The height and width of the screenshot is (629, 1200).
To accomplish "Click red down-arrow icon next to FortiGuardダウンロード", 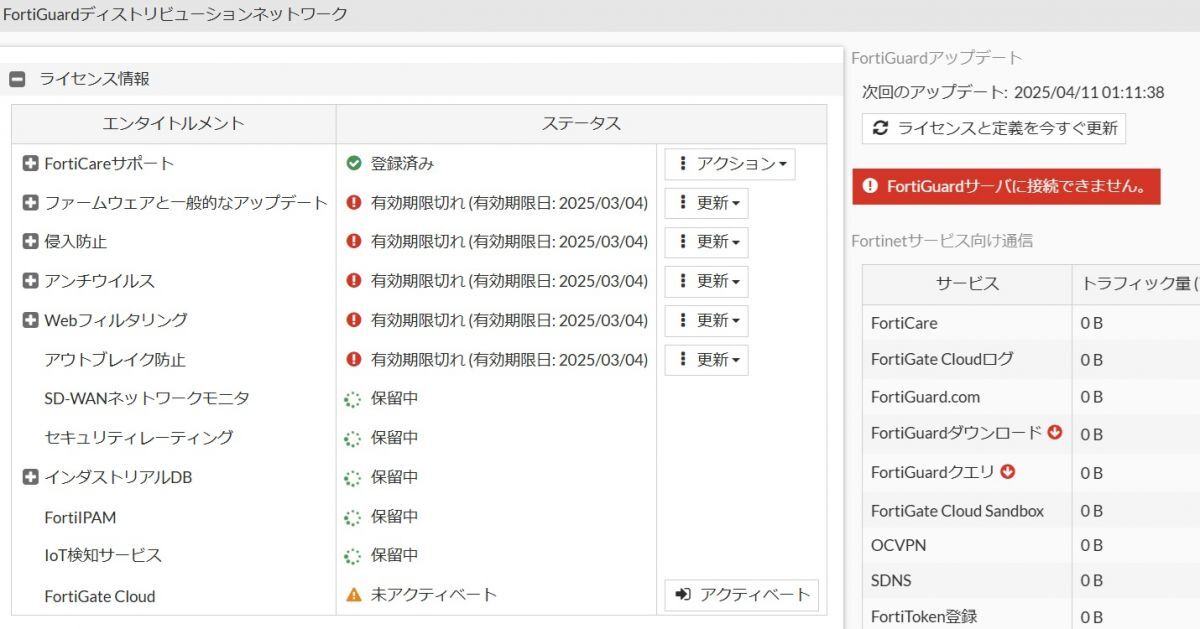I will click(1054, 432).
